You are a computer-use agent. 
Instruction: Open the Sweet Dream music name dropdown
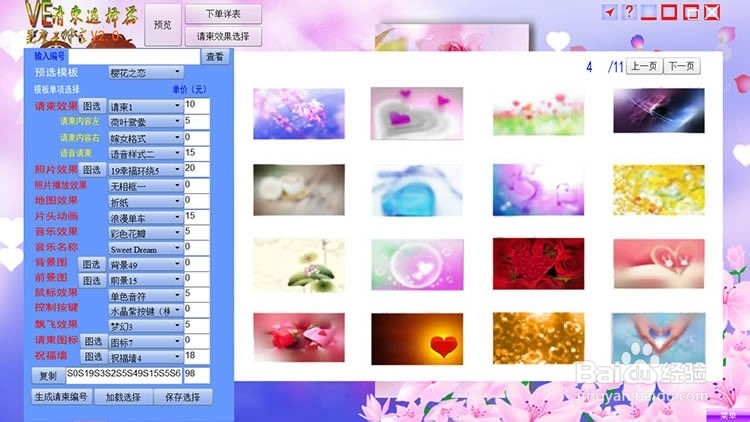[x=145, y=249]
